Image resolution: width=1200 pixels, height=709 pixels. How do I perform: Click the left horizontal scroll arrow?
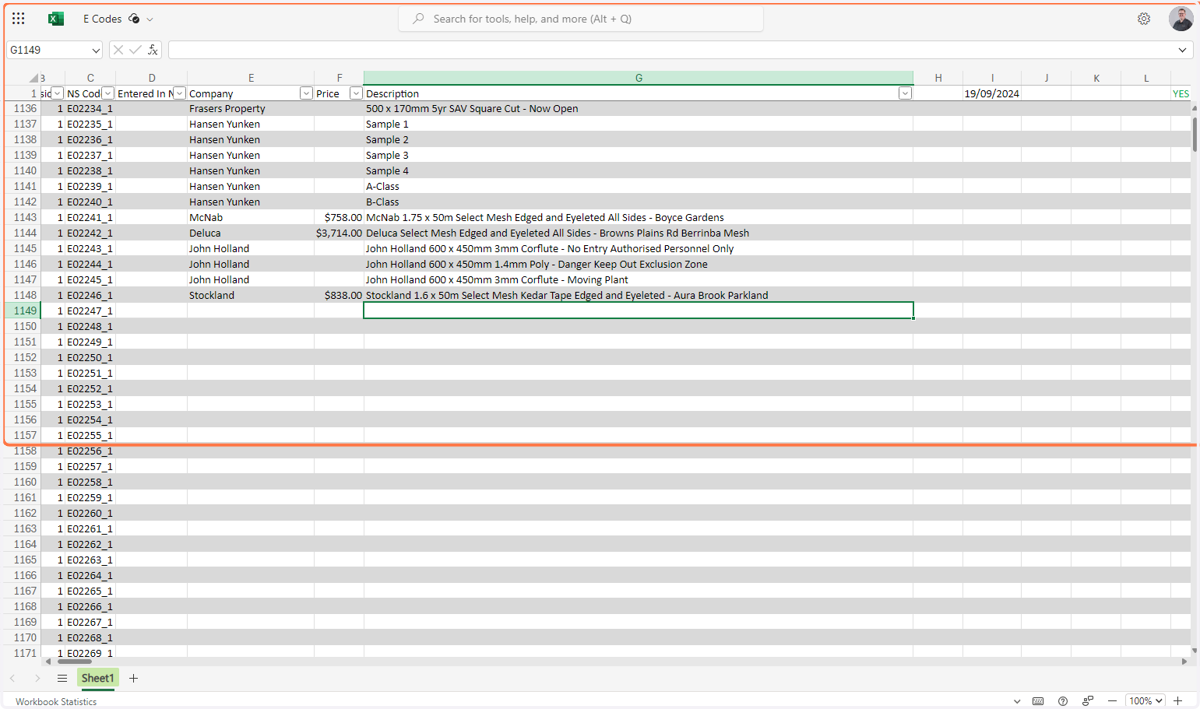[x=48, y=661]
